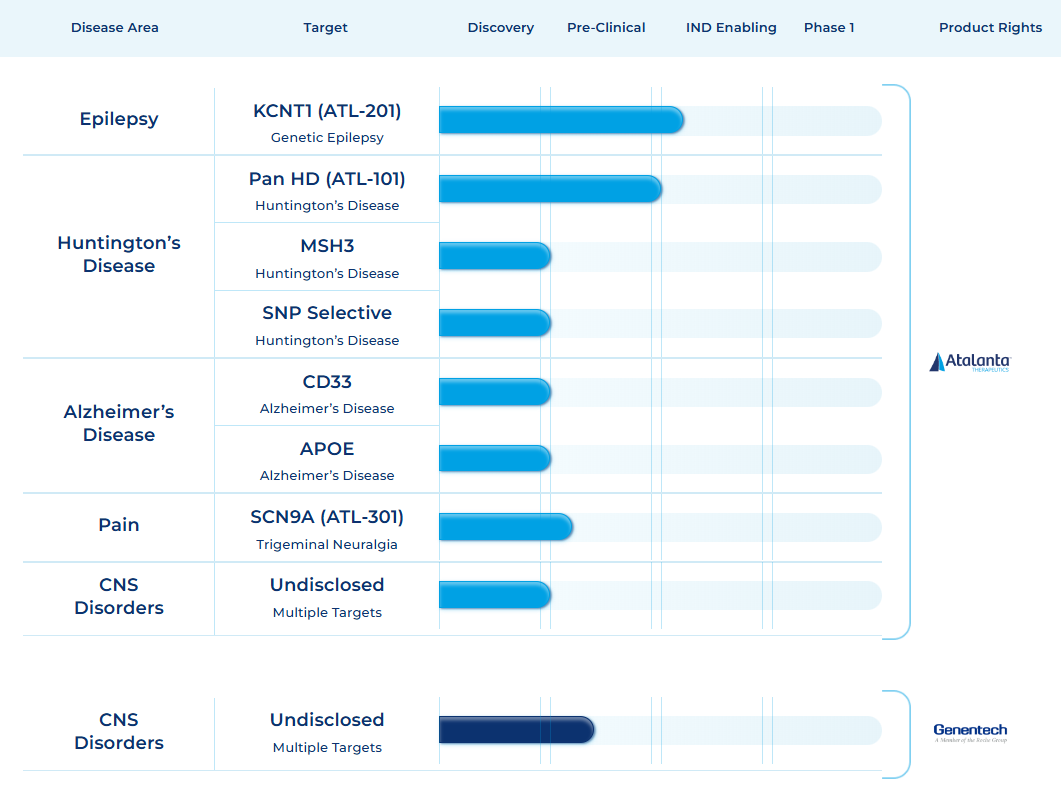The height and width of the screenshot is (792, 1061).
Task: Click the CD33 target label
Action: pos(327,382)
